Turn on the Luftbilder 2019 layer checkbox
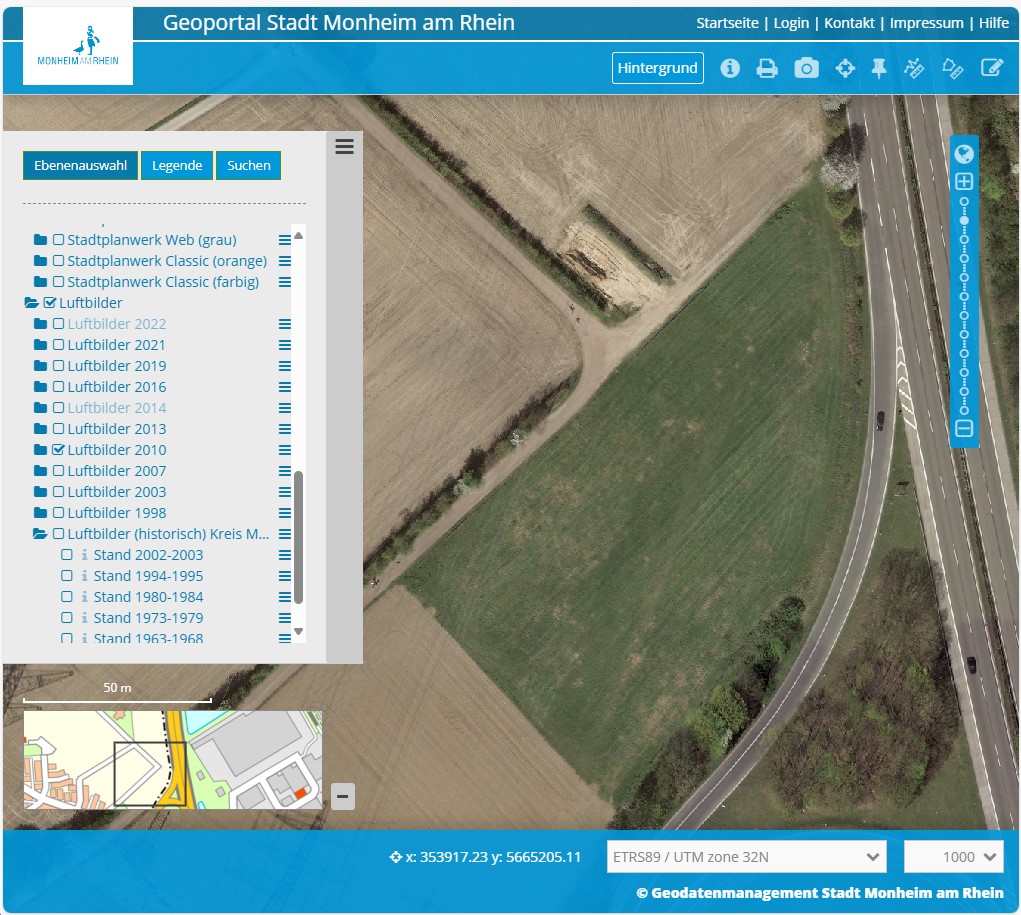 (59, 365)
